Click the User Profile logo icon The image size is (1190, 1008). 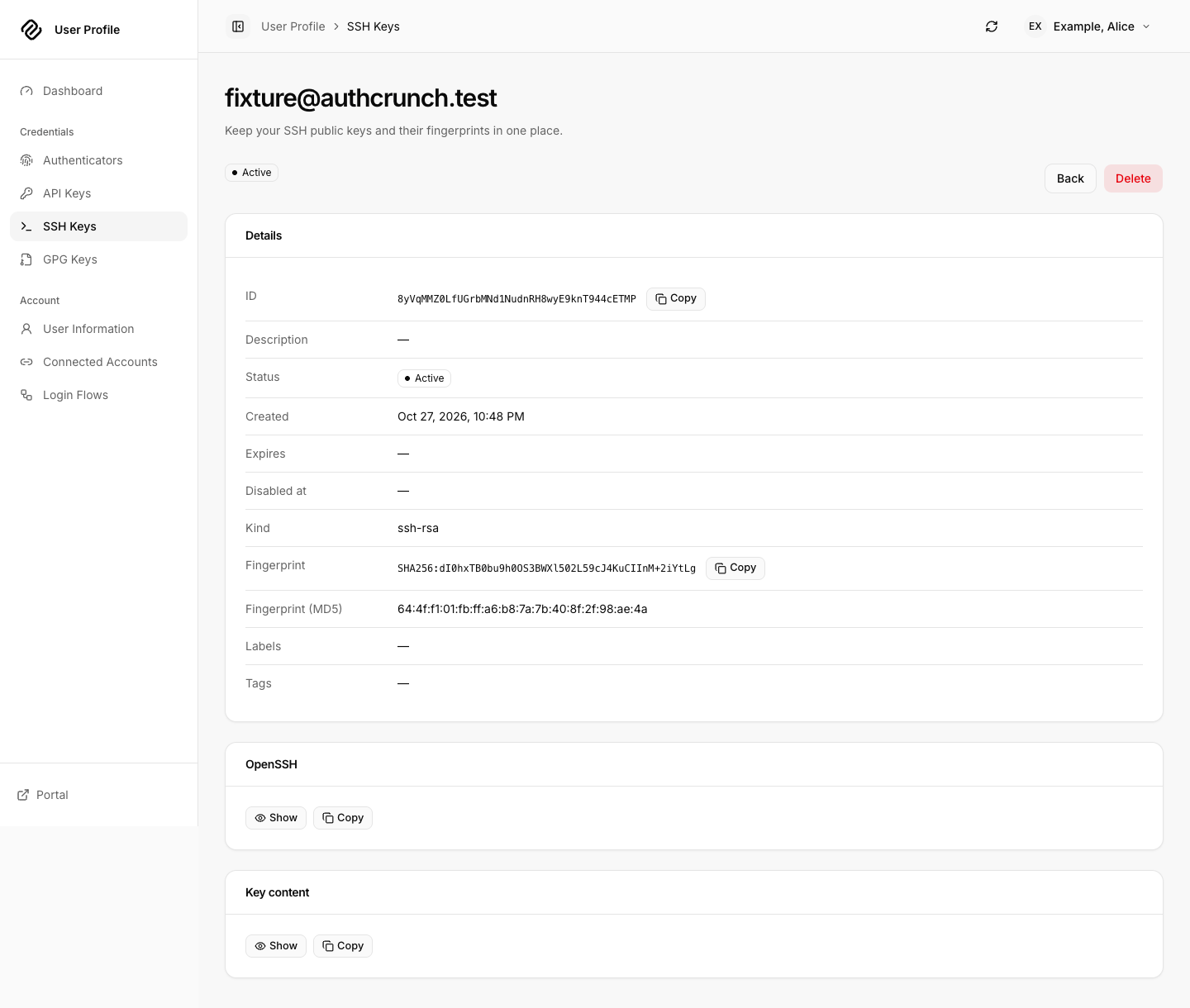pyautogui.click(x=31, y=30)
